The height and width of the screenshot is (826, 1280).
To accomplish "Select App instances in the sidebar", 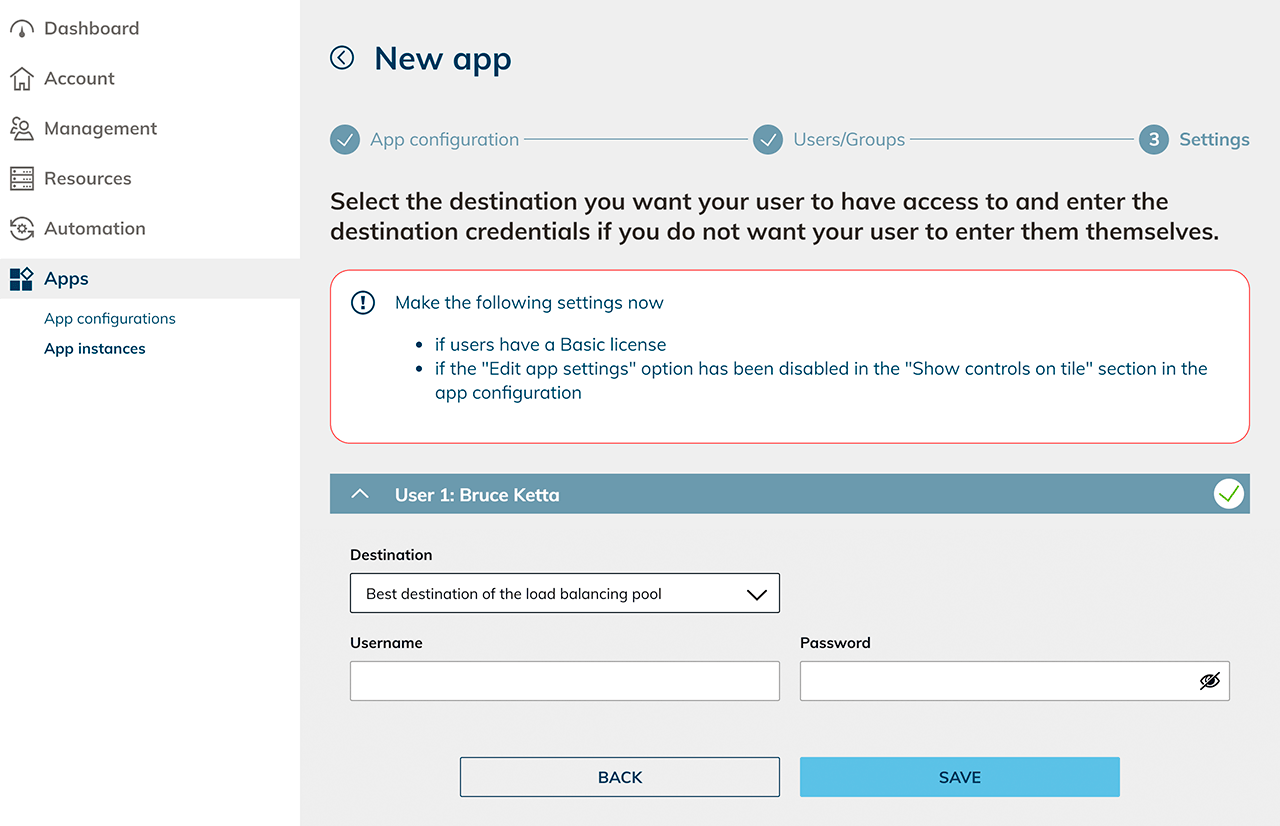I will (x=95, y=349).
